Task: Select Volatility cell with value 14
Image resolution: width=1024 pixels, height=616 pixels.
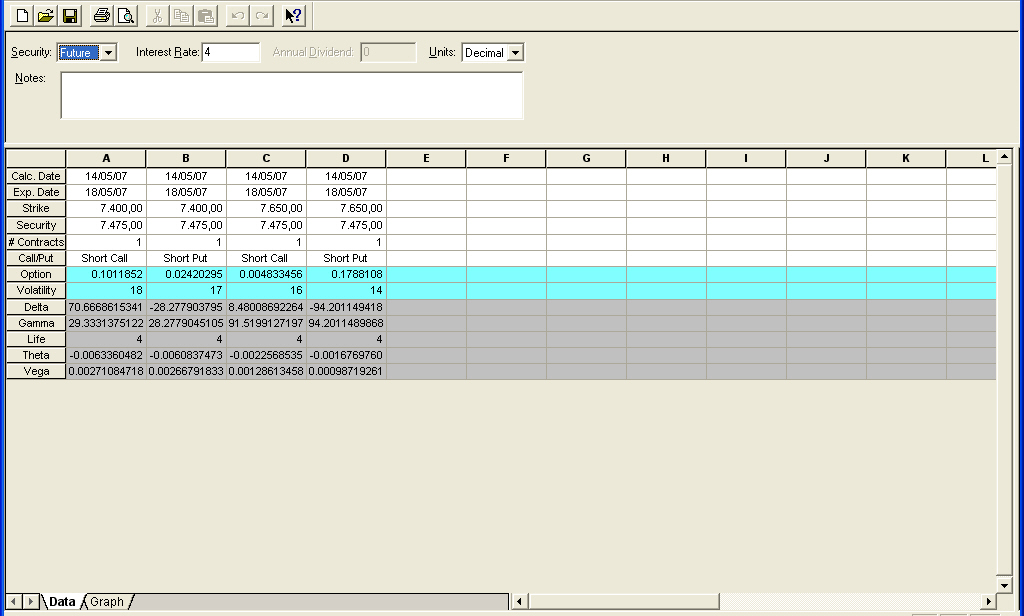Action: point(346,290)
